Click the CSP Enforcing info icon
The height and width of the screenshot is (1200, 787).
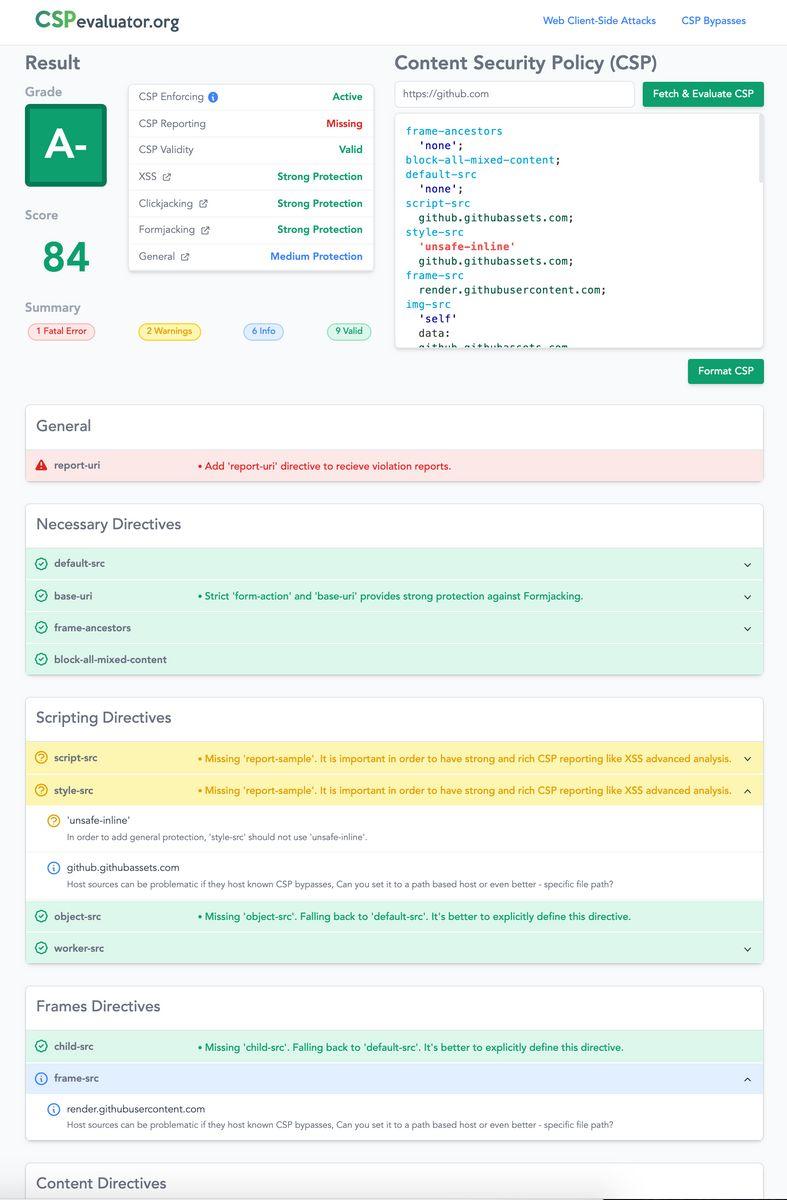tap(213, 97)
